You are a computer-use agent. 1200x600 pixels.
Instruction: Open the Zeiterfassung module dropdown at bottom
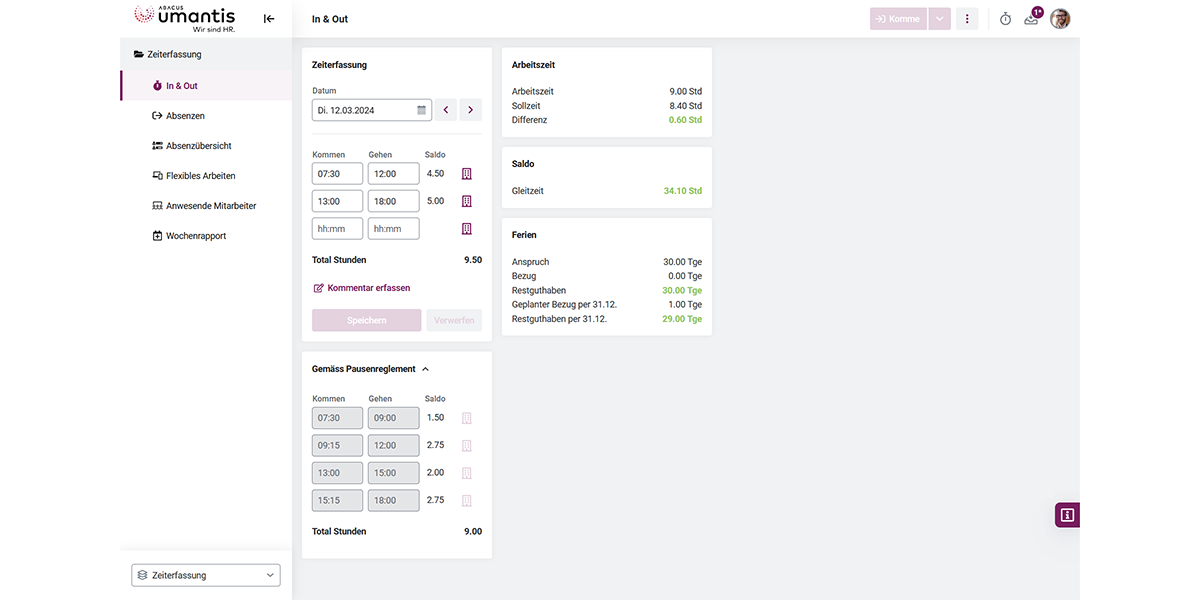(x=206, y=575)
